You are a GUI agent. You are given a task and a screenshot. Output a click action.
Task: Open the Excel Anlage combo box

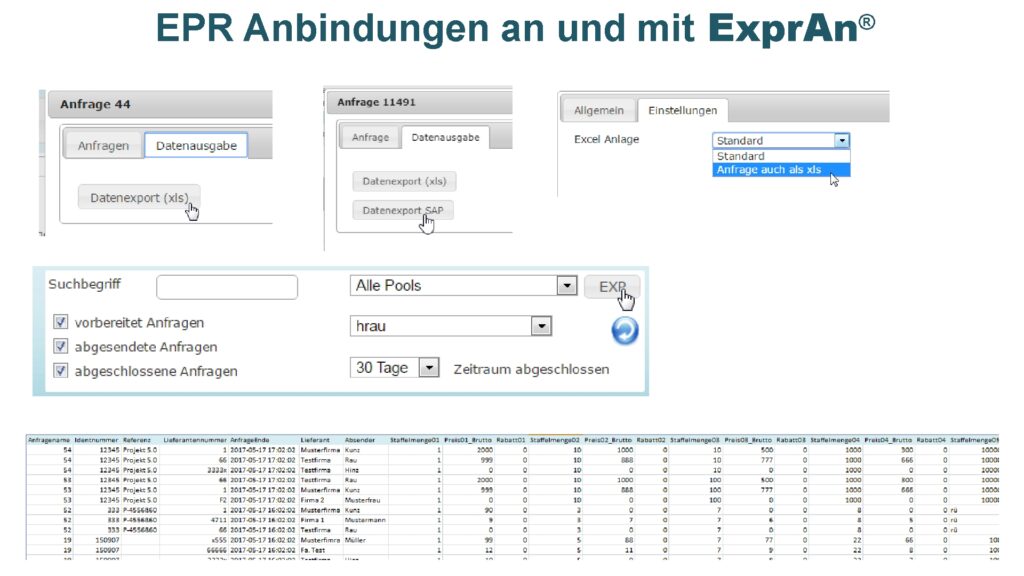tap(780, 140)
